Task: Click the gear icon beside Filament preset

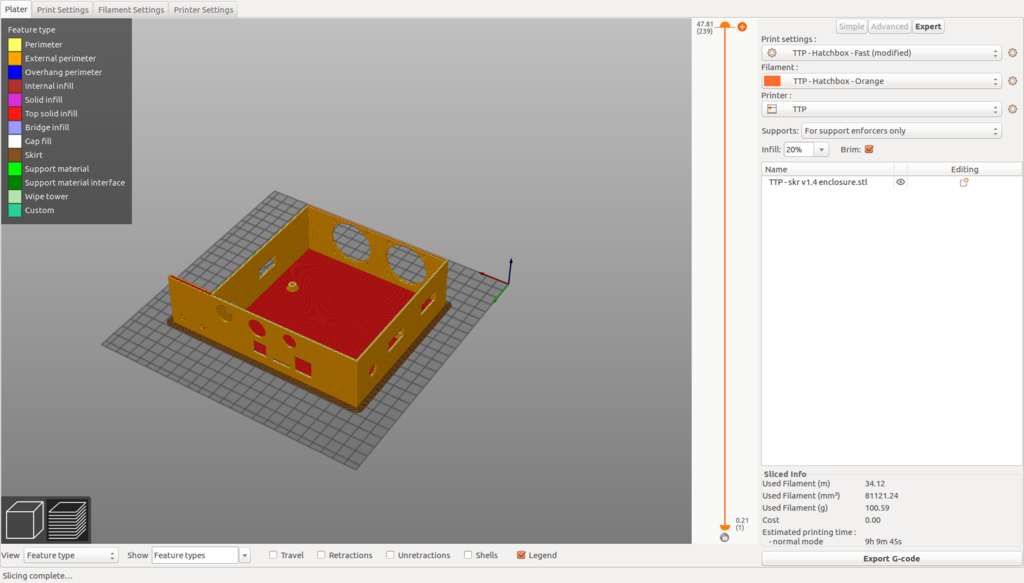Action: tap(1012, 81)
